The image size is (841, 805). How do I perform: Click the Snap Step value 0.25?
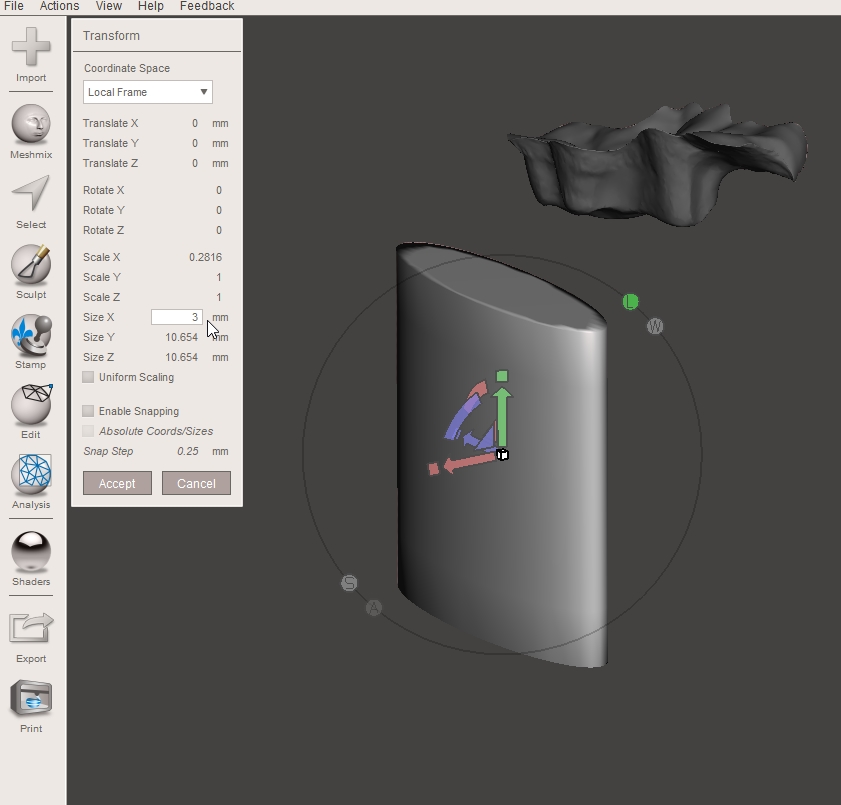[x=188, y=451]
